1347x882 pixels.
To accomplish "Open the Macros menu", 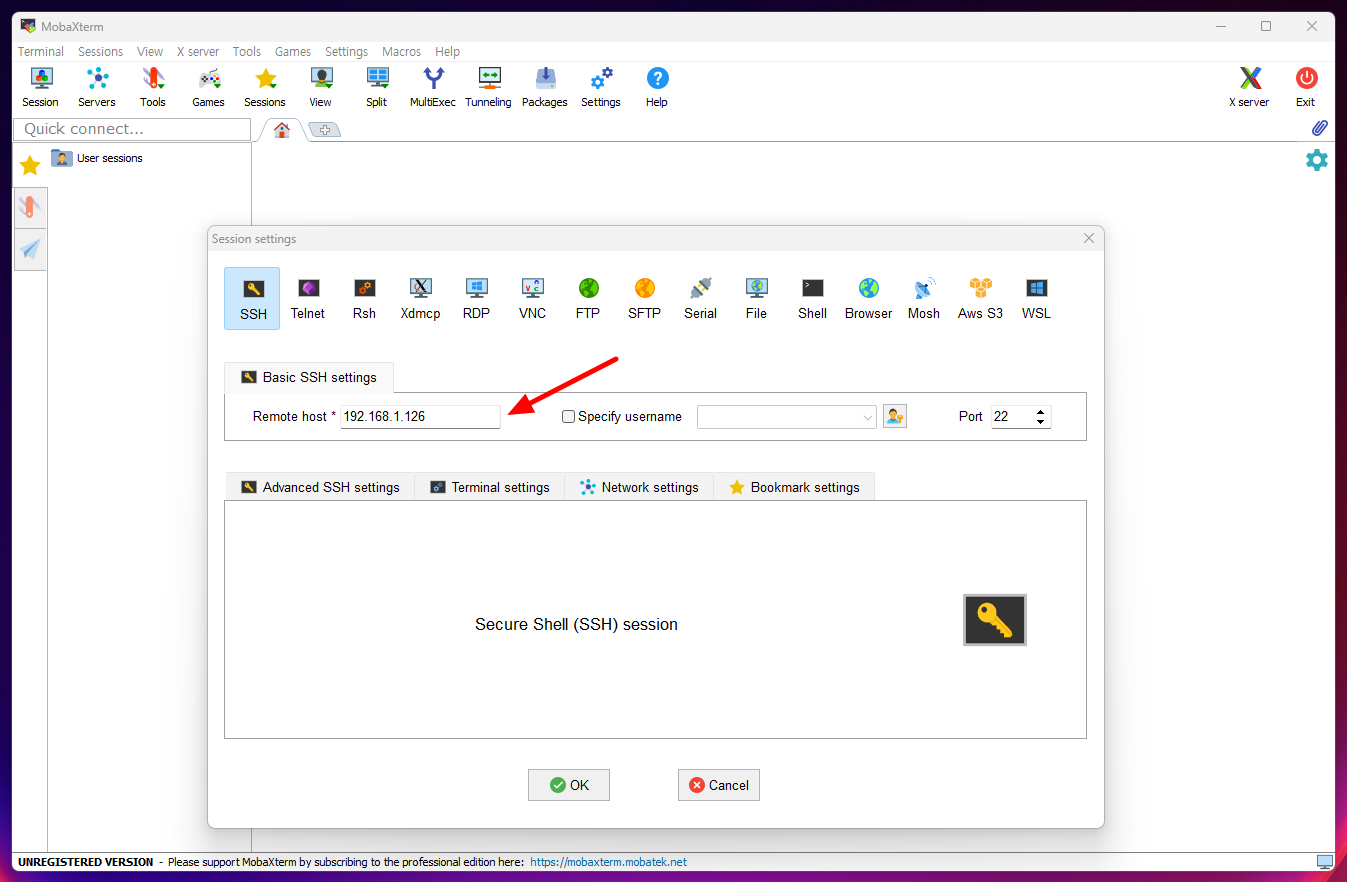I will (x=401, y=52).
